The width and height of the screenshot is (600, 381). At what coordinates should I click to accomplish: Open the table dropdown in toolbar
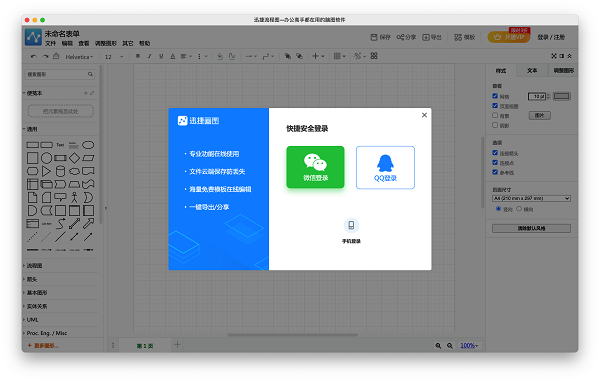[339, 56]
